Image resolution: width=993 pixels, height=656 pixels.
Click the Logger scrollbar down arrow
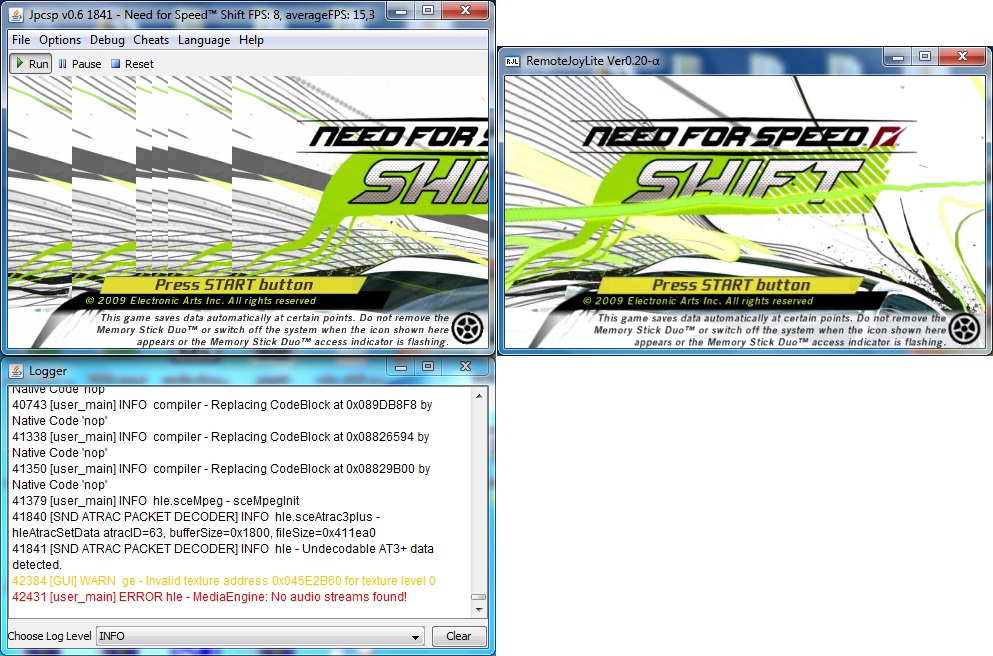pyautogui.click(x=479, y=609)
